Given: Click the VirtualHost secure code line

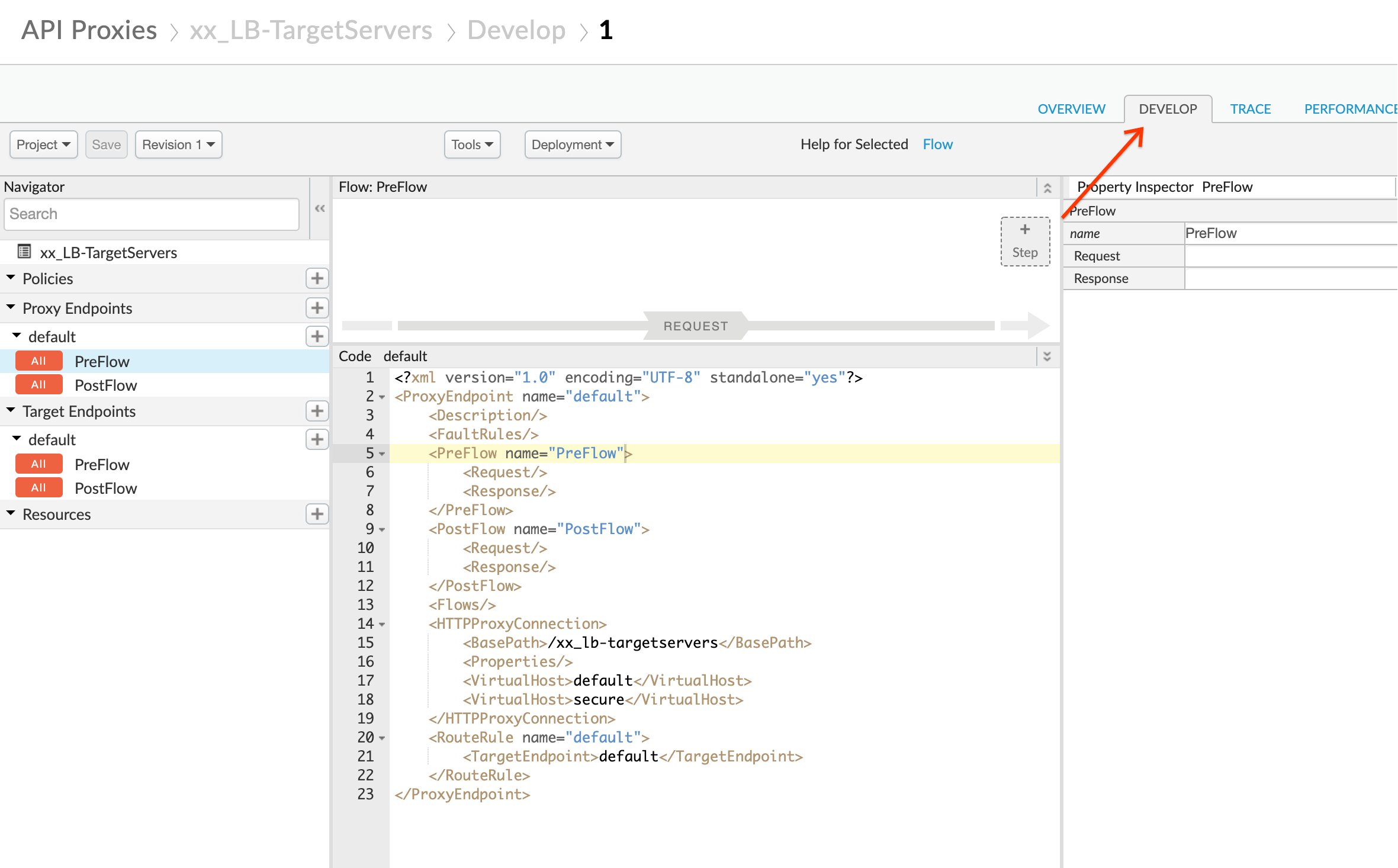Looking at the screenshot, I should (603, 699).
